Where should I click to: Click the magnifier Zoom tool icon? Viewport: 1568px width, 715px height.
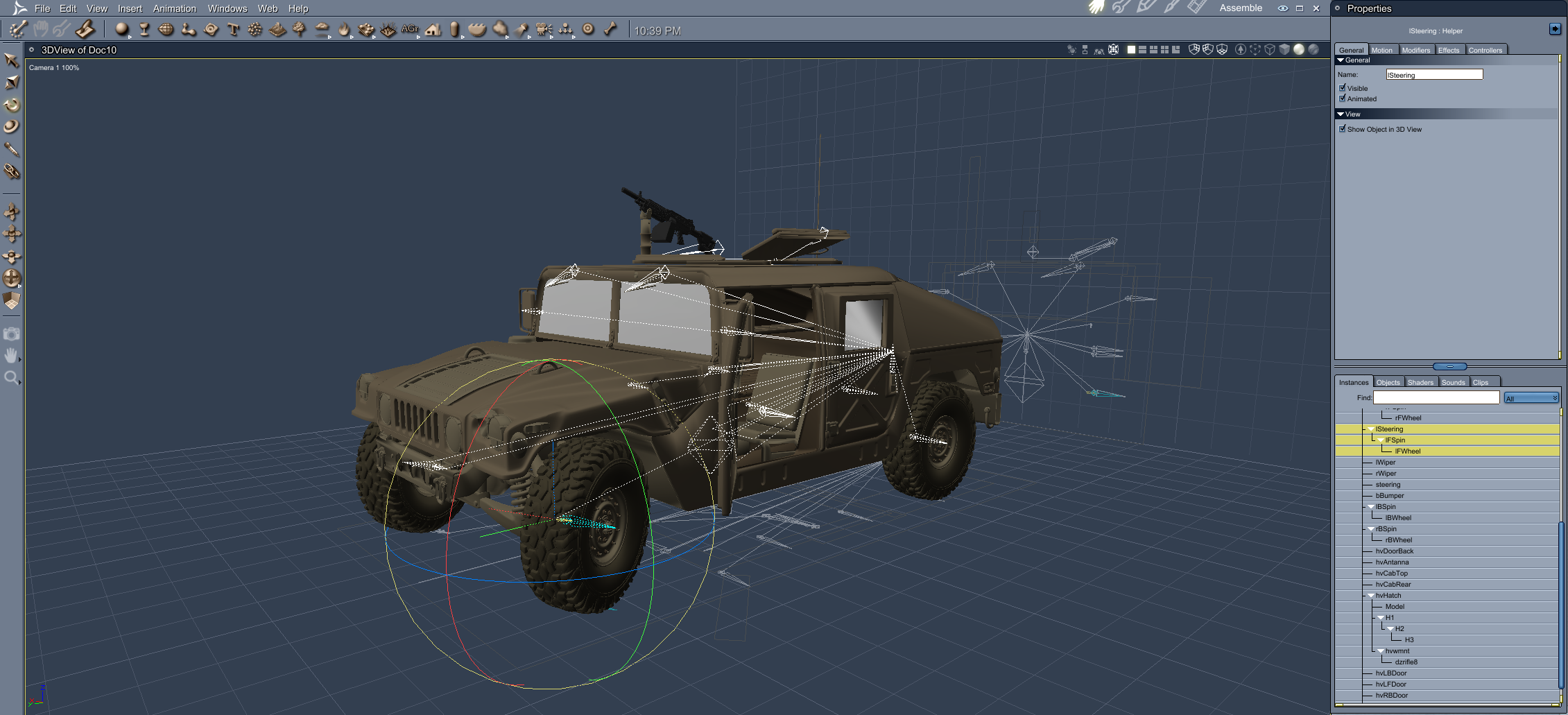11,378
